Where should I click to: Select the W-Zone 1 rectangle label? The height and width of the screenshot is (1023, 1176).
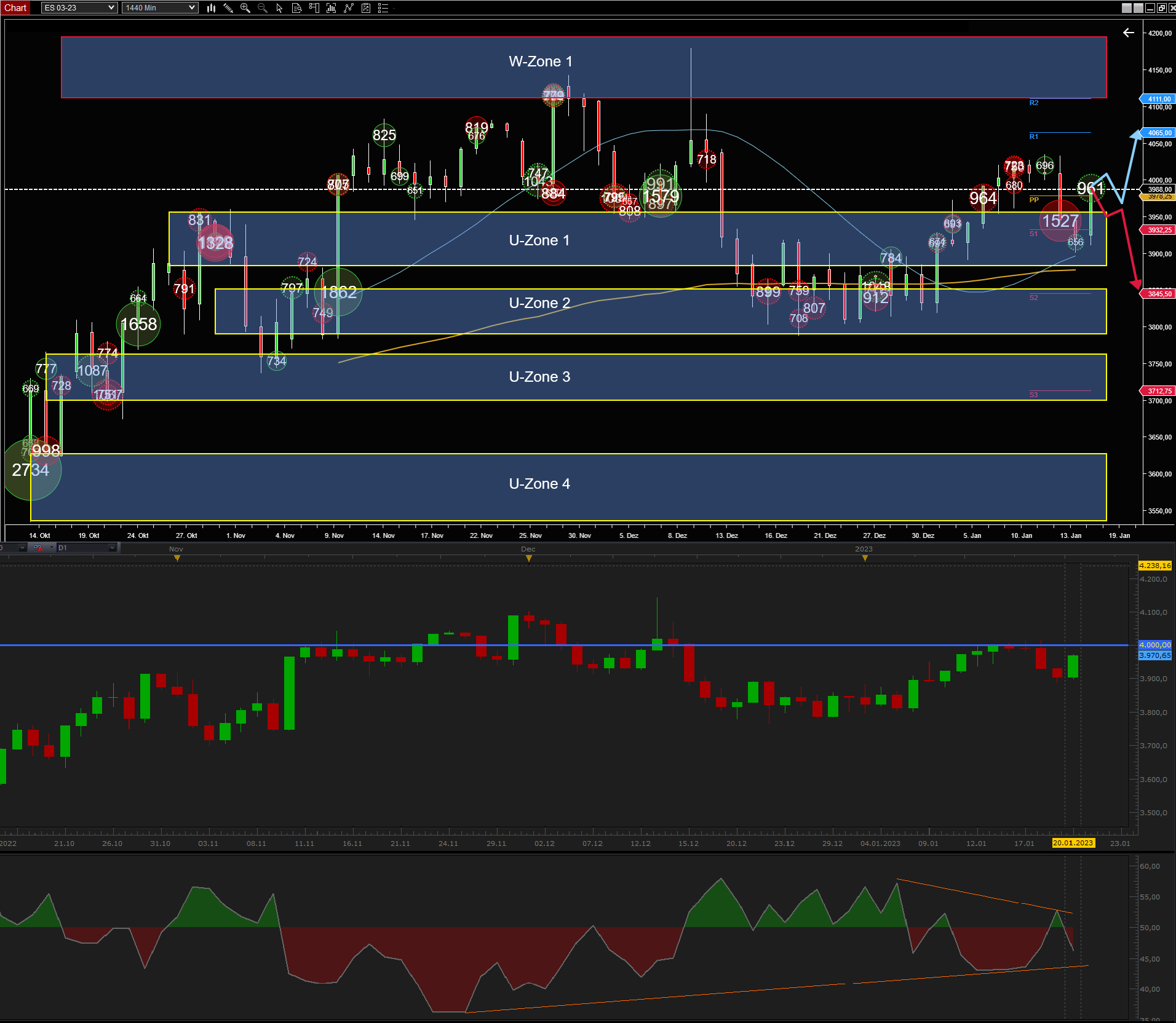[x=541, y=61]
